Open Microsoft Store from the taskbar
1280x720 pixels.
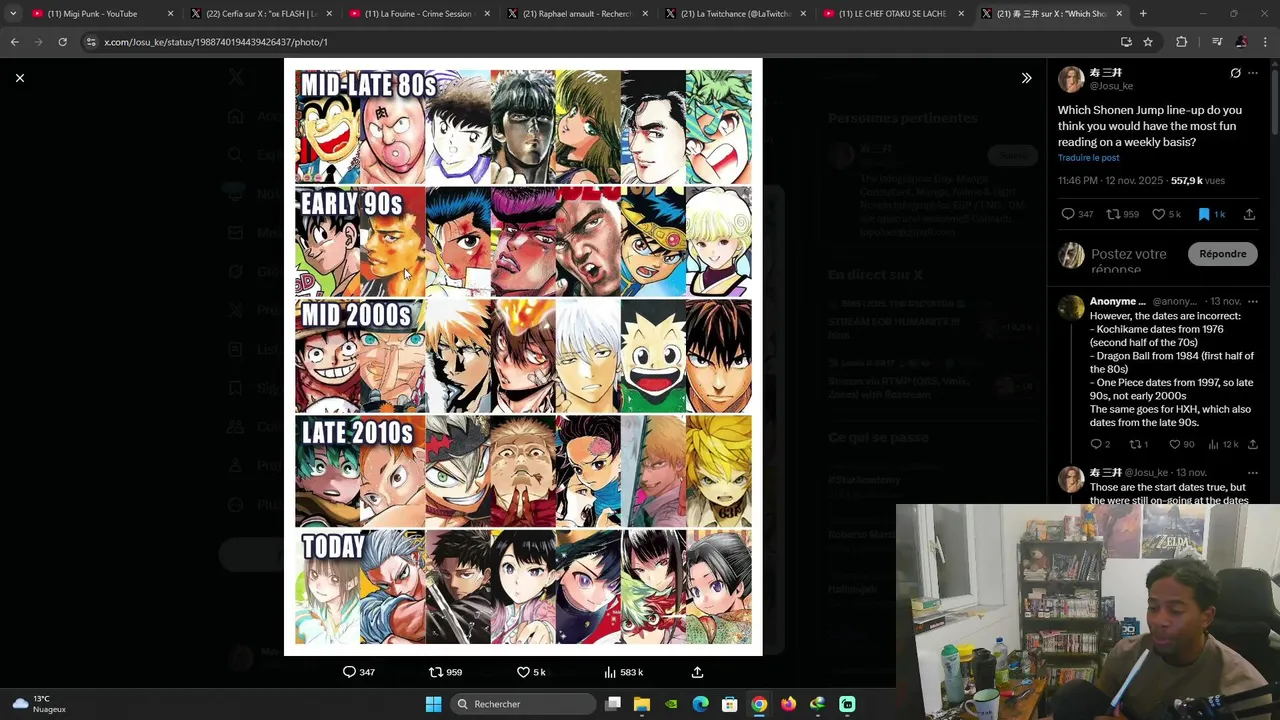pos(730,704)
